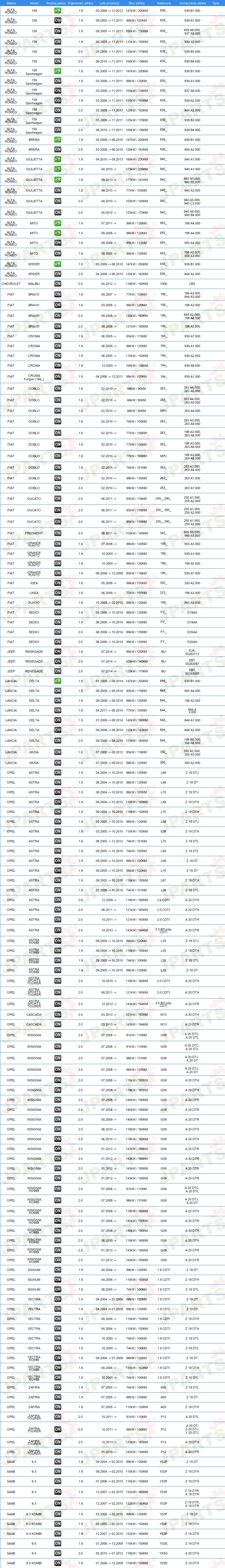The width and height of the screenshot is (225, 1568).
Task: Click the Model column header
Action: point(34,3)
